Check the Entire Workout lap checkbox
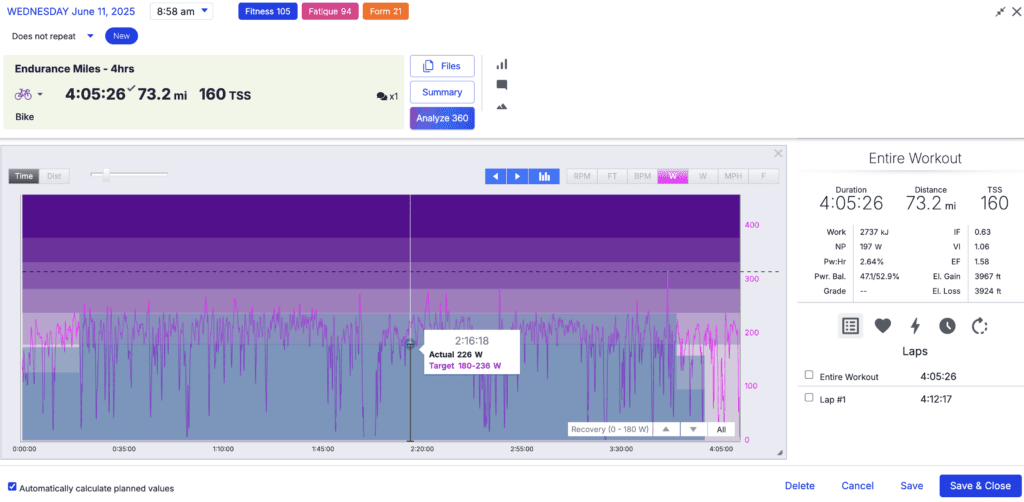The height and width of the screenshot is (502, 1024). click(809, 375)
